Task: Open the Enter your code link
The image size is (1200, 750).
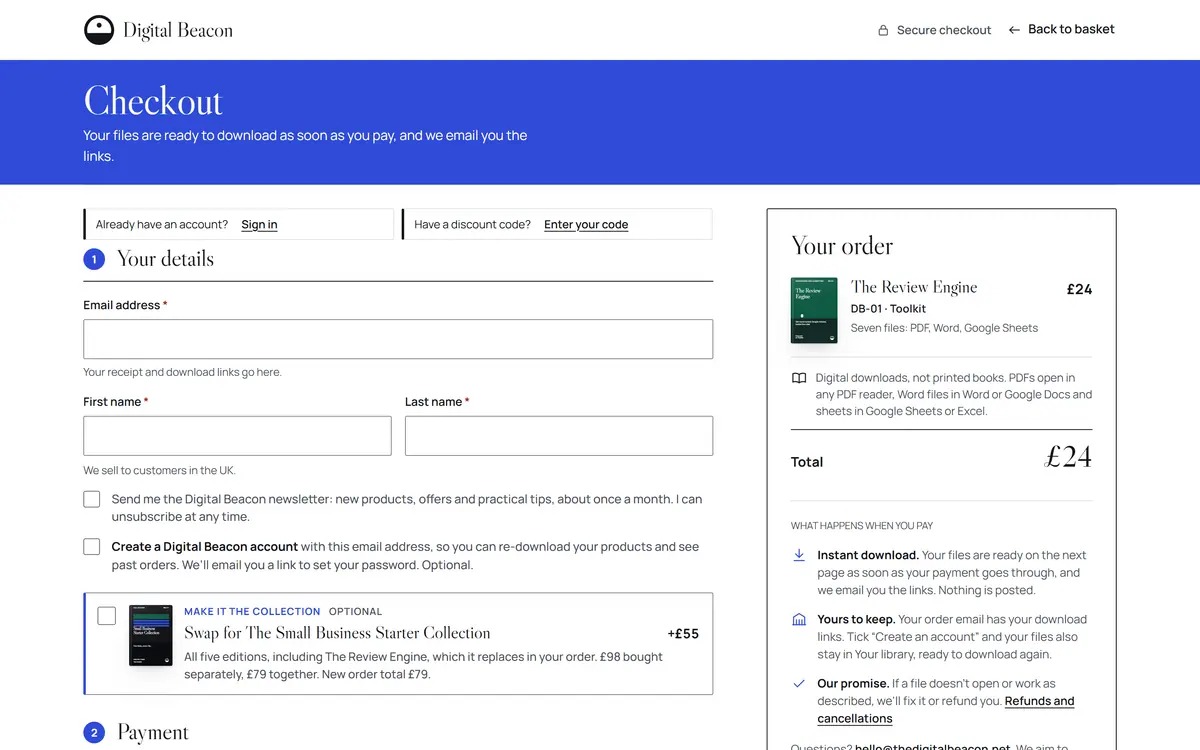Action: tap(586, 225)
